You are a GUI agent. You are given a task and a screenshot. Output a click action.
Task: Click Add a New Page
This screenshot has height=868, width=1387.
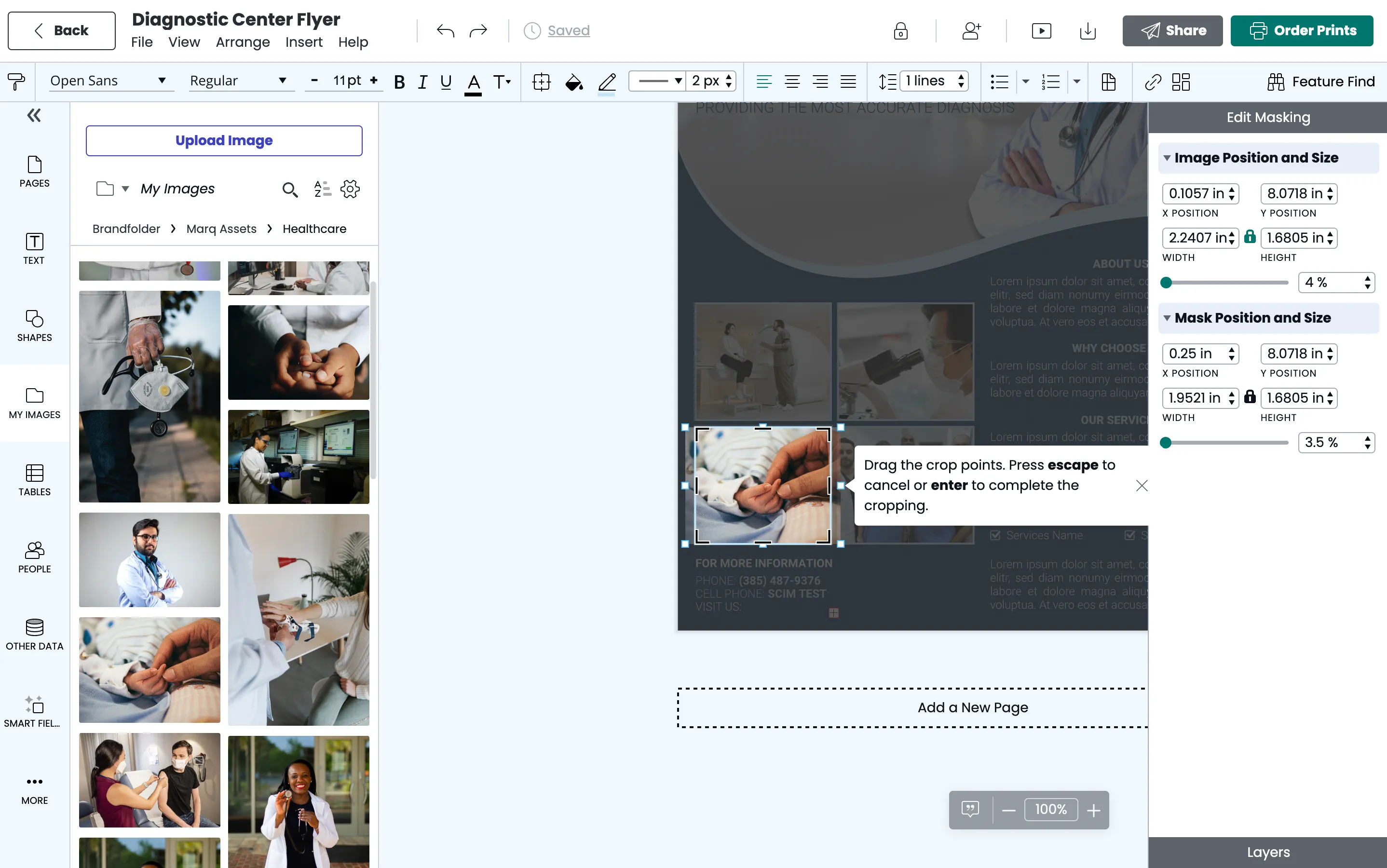(973, 707)
